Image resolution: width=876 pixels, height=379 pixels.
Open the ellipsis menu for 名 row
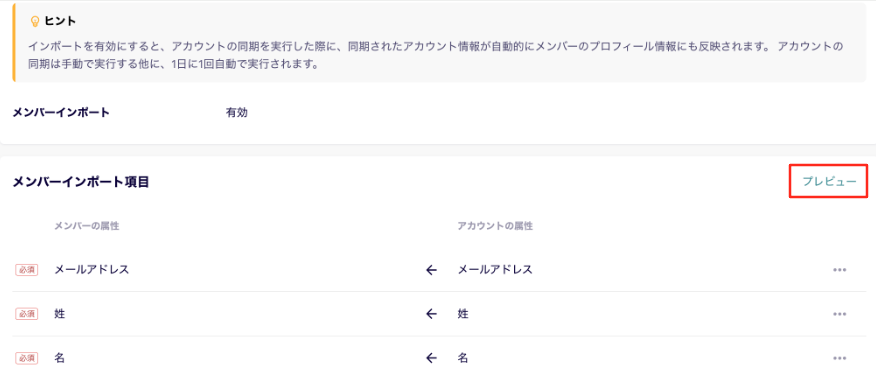(839, 358)
